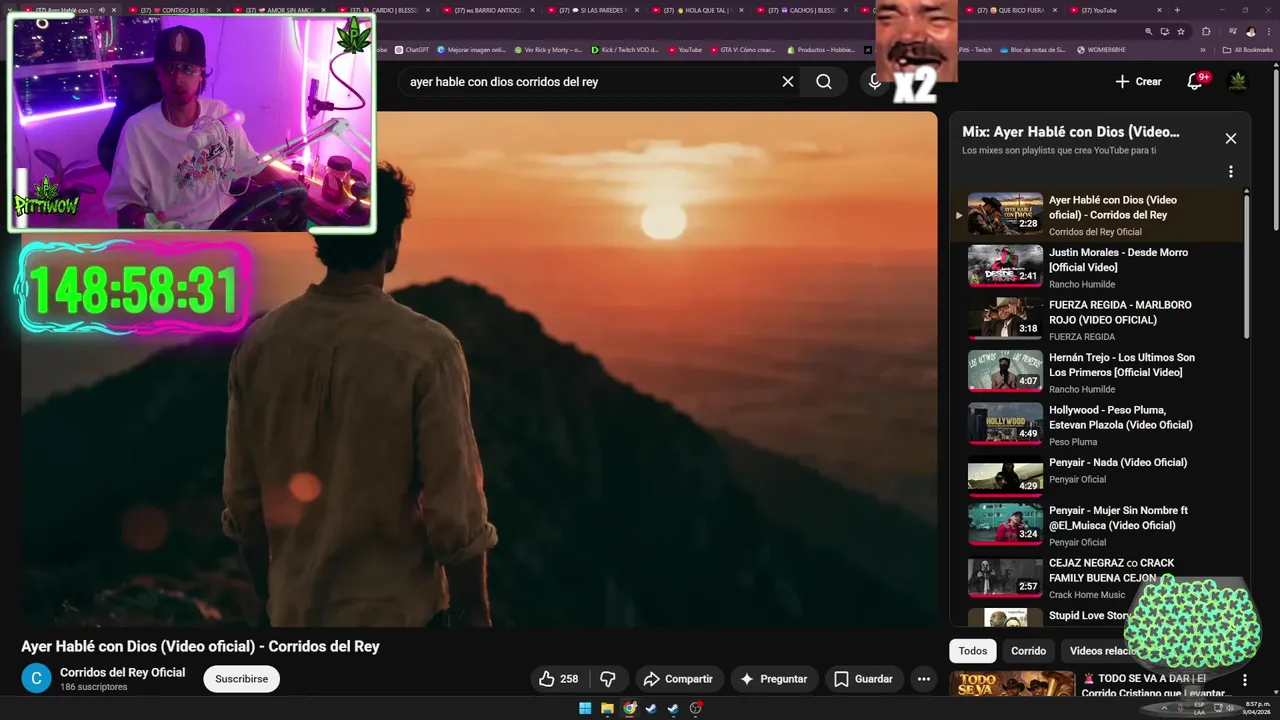1280x720 pixels.
Task: Click the Preguntar ask button
Action: coord(774,679)
